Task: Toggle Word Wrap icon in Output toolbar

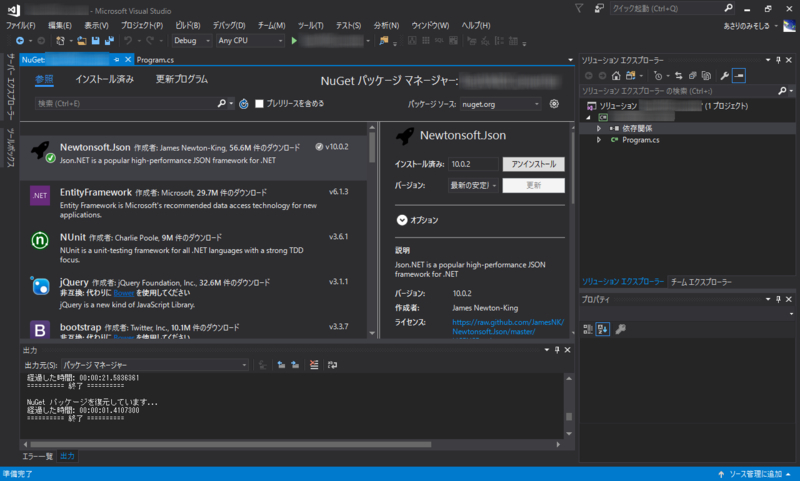Action: pyautogui.click(x=332, y=365)
